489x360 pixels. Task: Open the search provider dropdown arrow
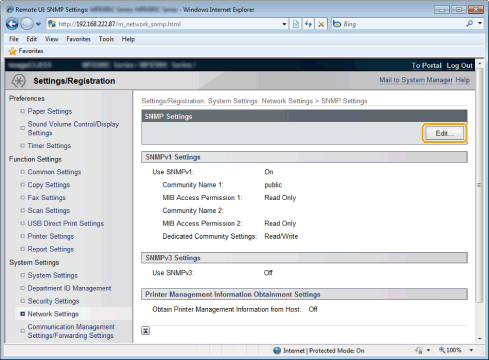(x=480, y=23)
